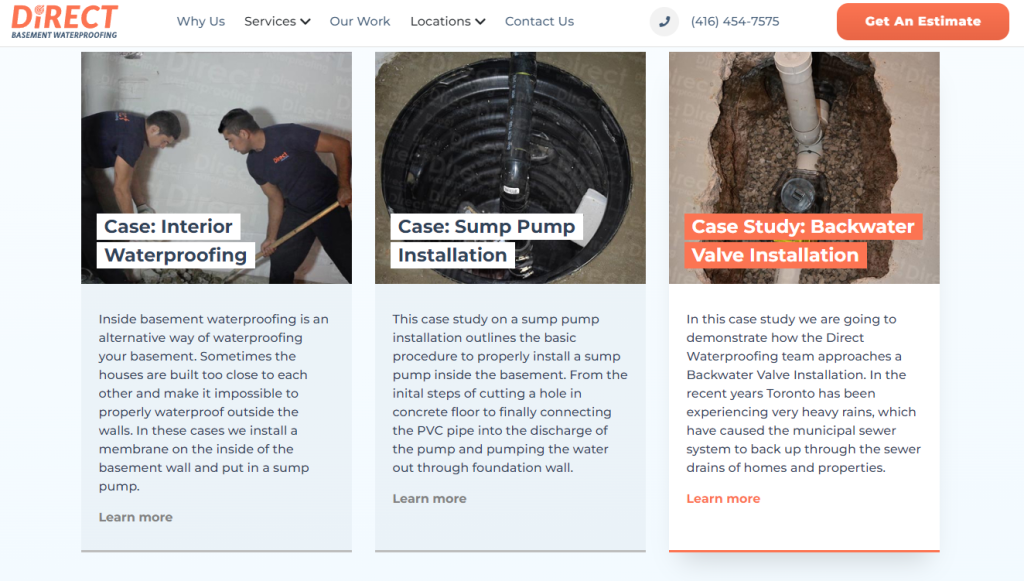Call the (416) 454-7575 phone number link
Screen dimensions: 1024x581
(x=733, y=21)
